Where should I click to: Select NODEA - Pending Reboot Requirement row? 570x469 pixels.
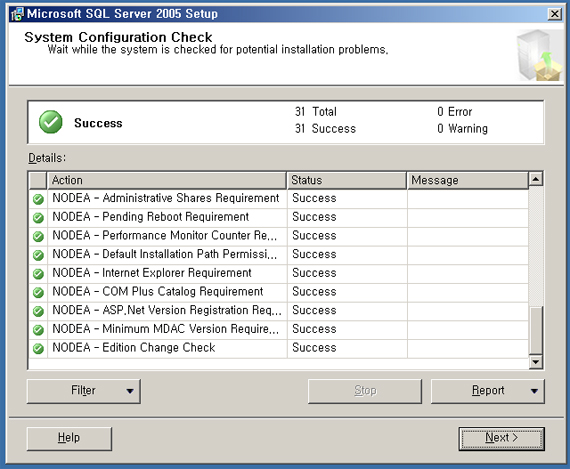pyautogui.click(x=278, y=217)
